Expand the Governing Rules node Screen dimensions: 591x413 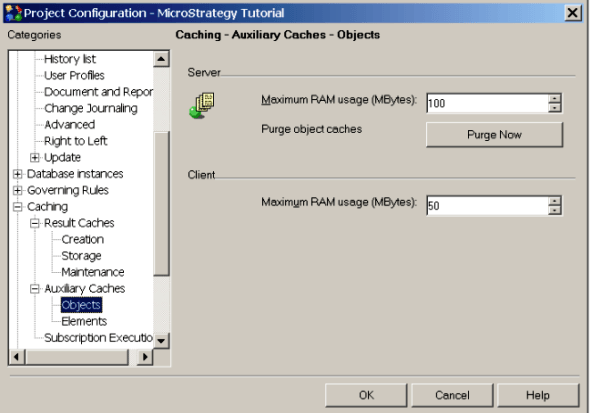pyautogui.click(x=17, y=190)
